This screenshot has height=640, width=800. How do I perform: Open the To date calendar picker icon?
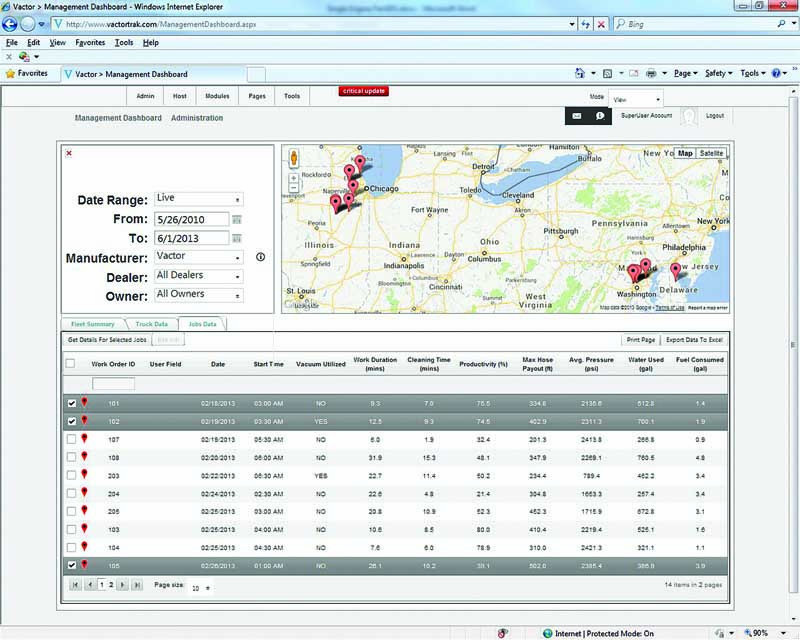(x=237, y=238)
